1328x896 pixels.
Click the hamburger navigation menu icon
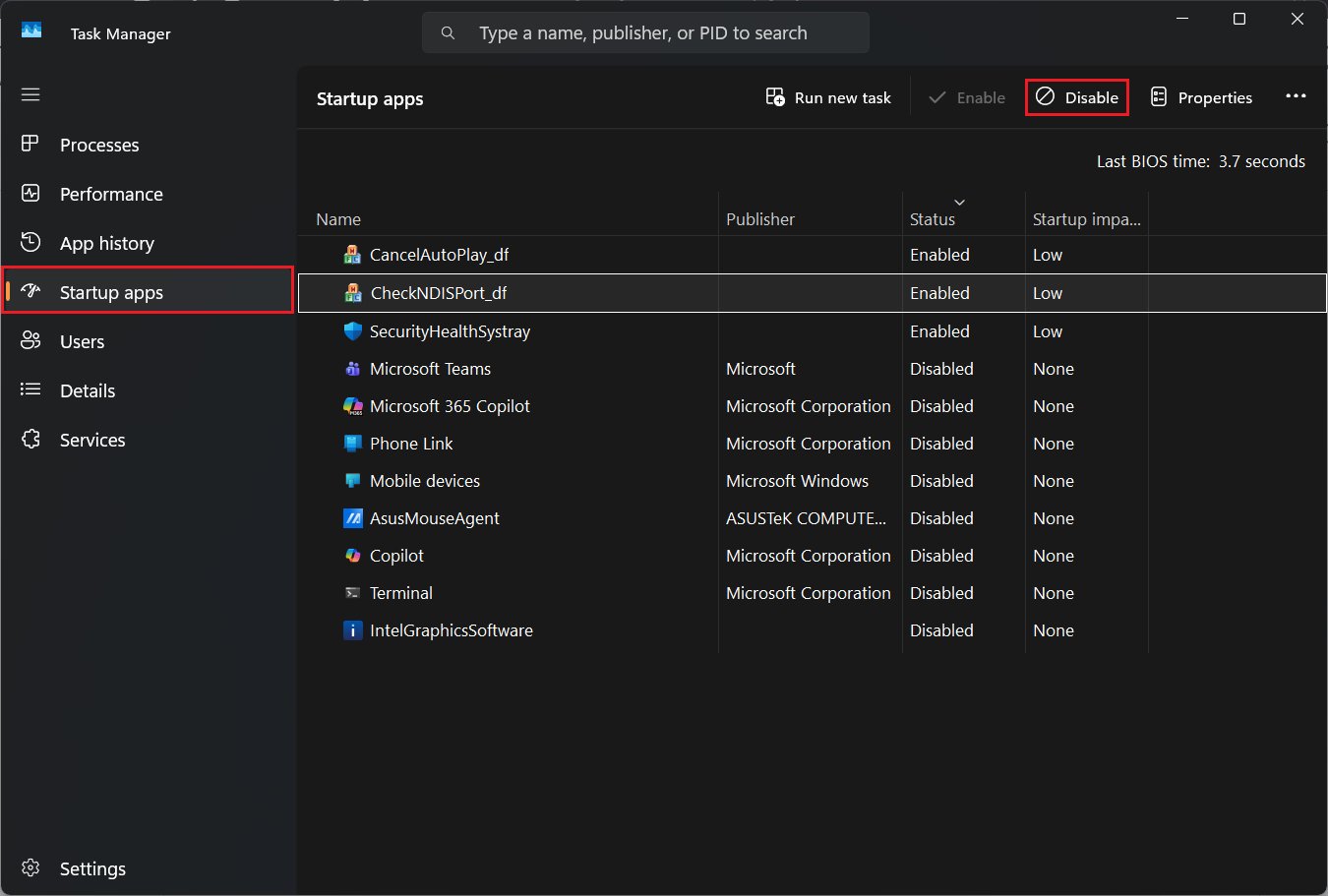[x=30, y=94]
